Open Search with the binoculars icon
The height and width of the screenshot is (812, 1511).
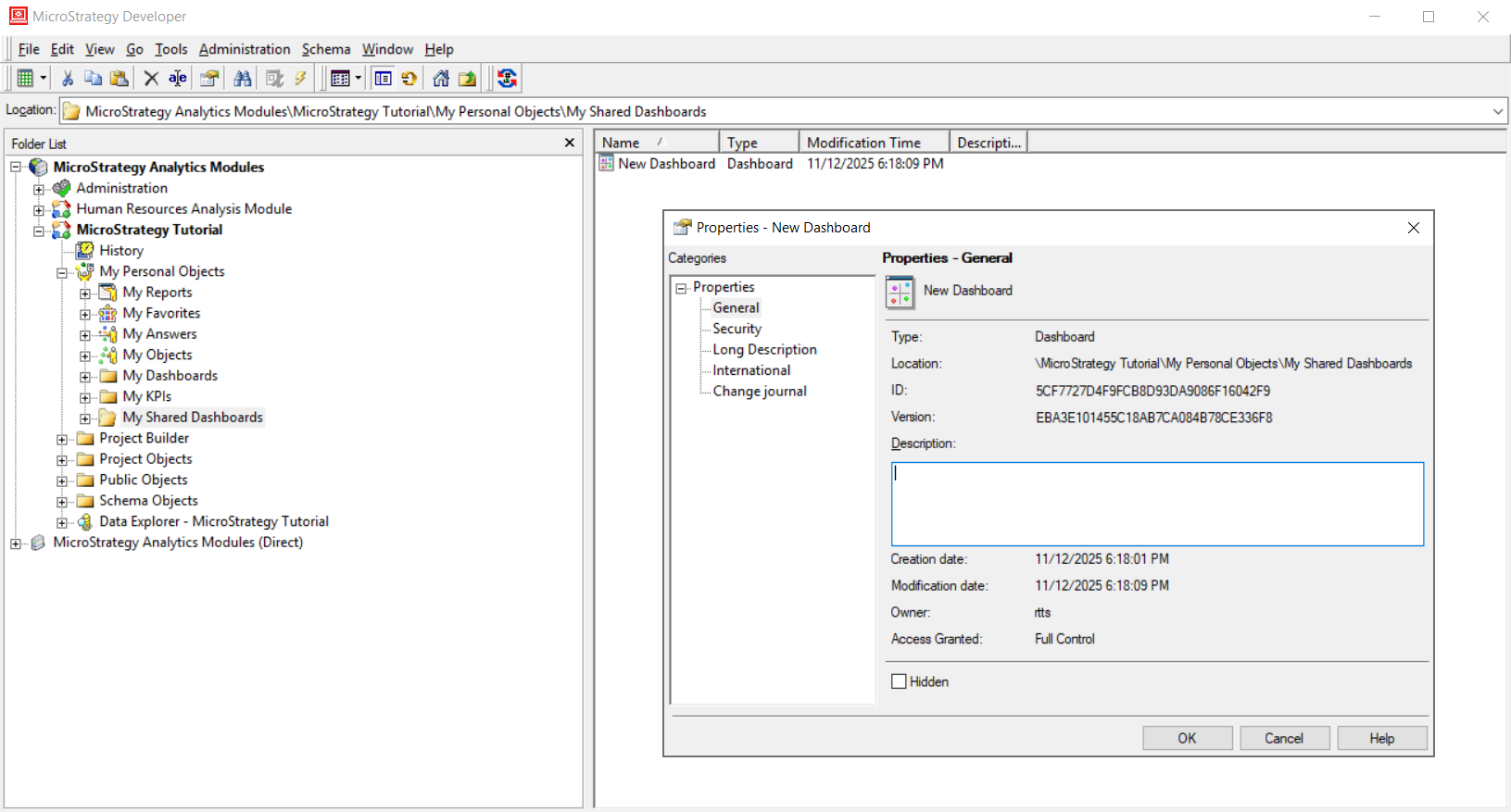click(243, 79)
